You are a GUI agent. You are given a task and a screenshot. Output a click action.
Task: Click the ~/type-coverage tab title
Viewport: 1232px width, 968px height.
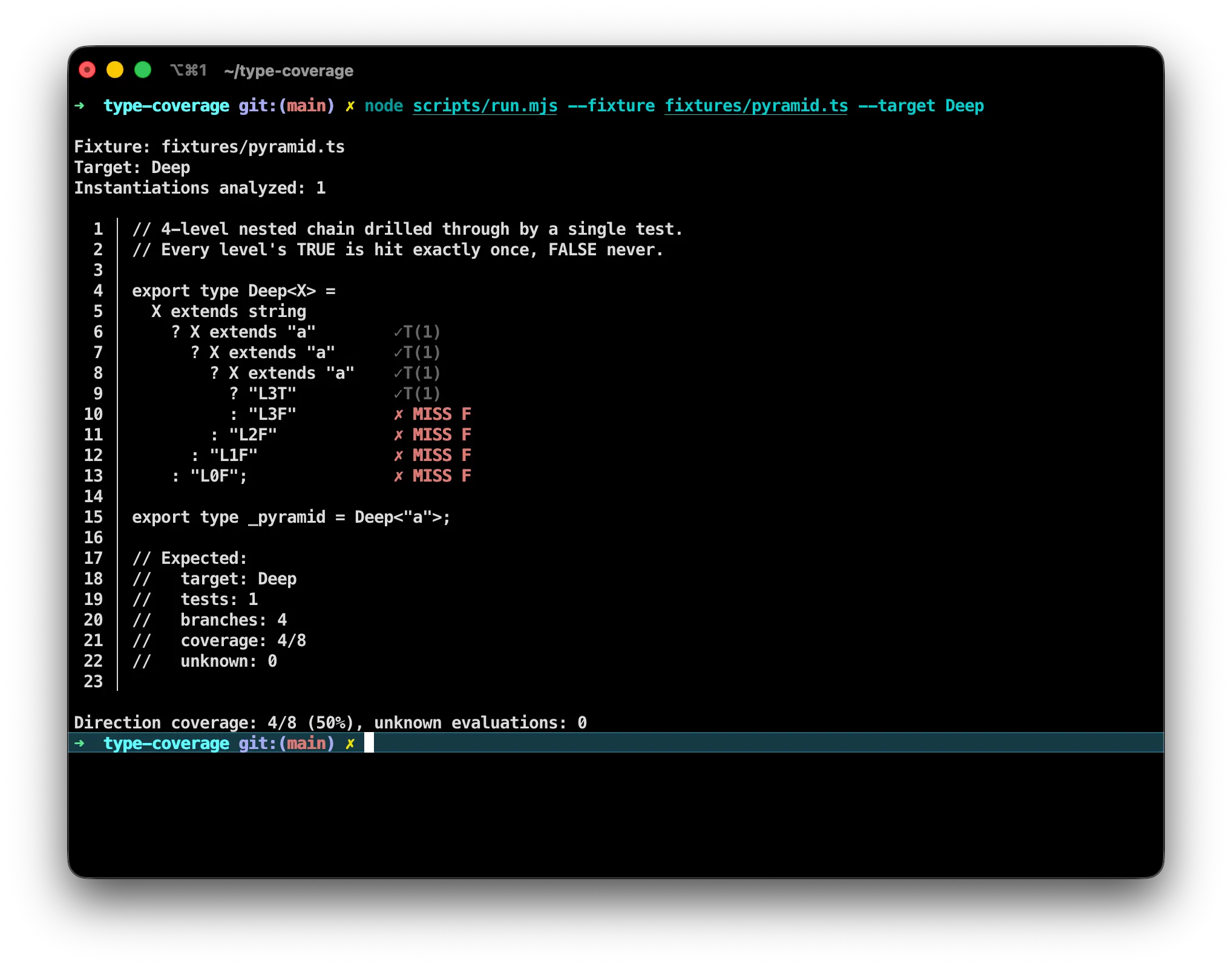click(x=288, y=71)
